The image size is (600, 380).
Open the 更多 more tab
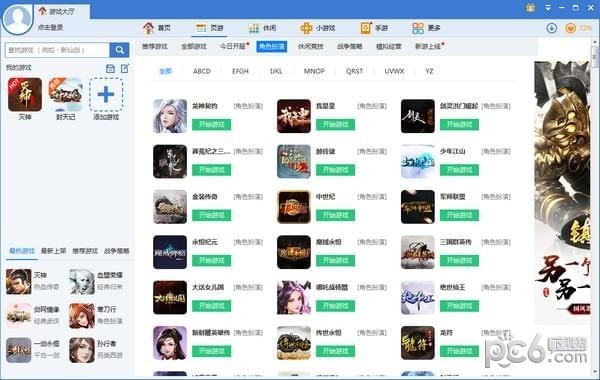(x=426, y=28)
